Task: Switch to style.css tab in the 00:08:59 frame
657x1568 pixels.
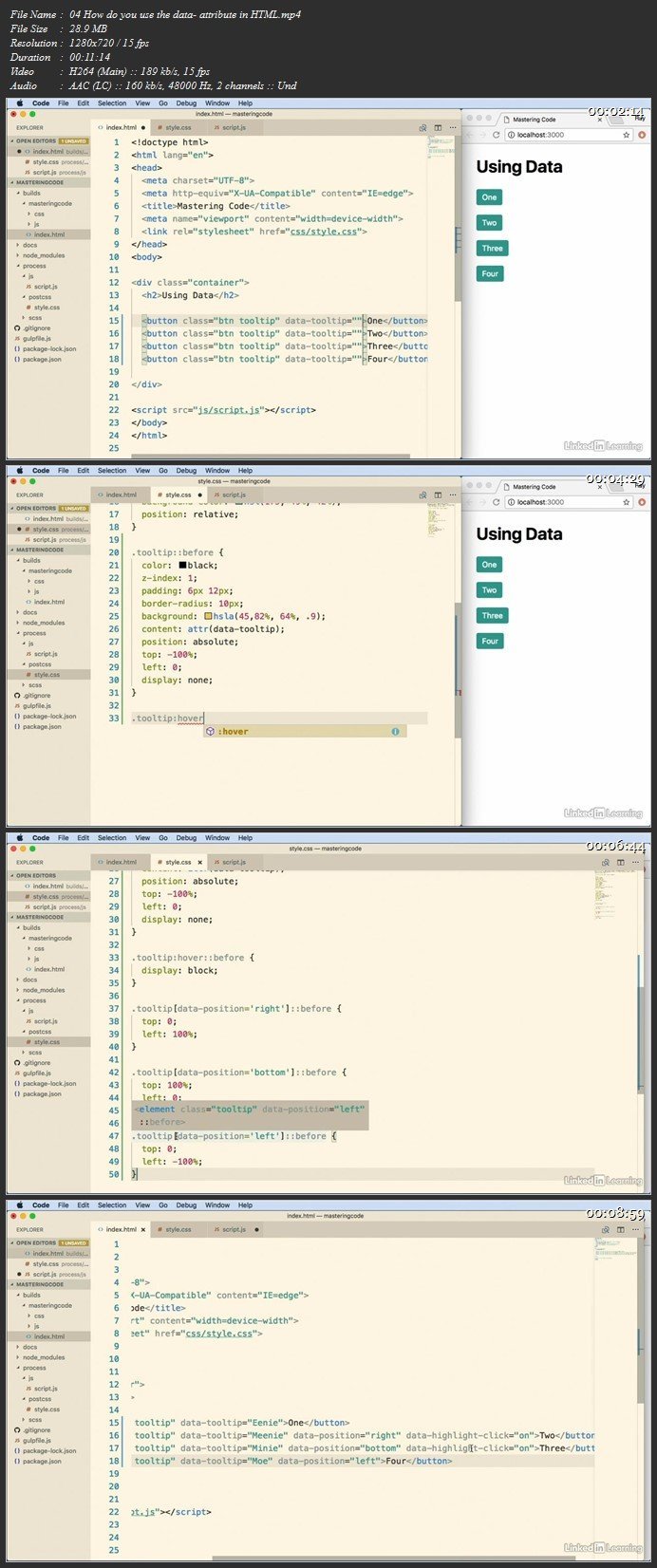Action: pos(177,1229)
